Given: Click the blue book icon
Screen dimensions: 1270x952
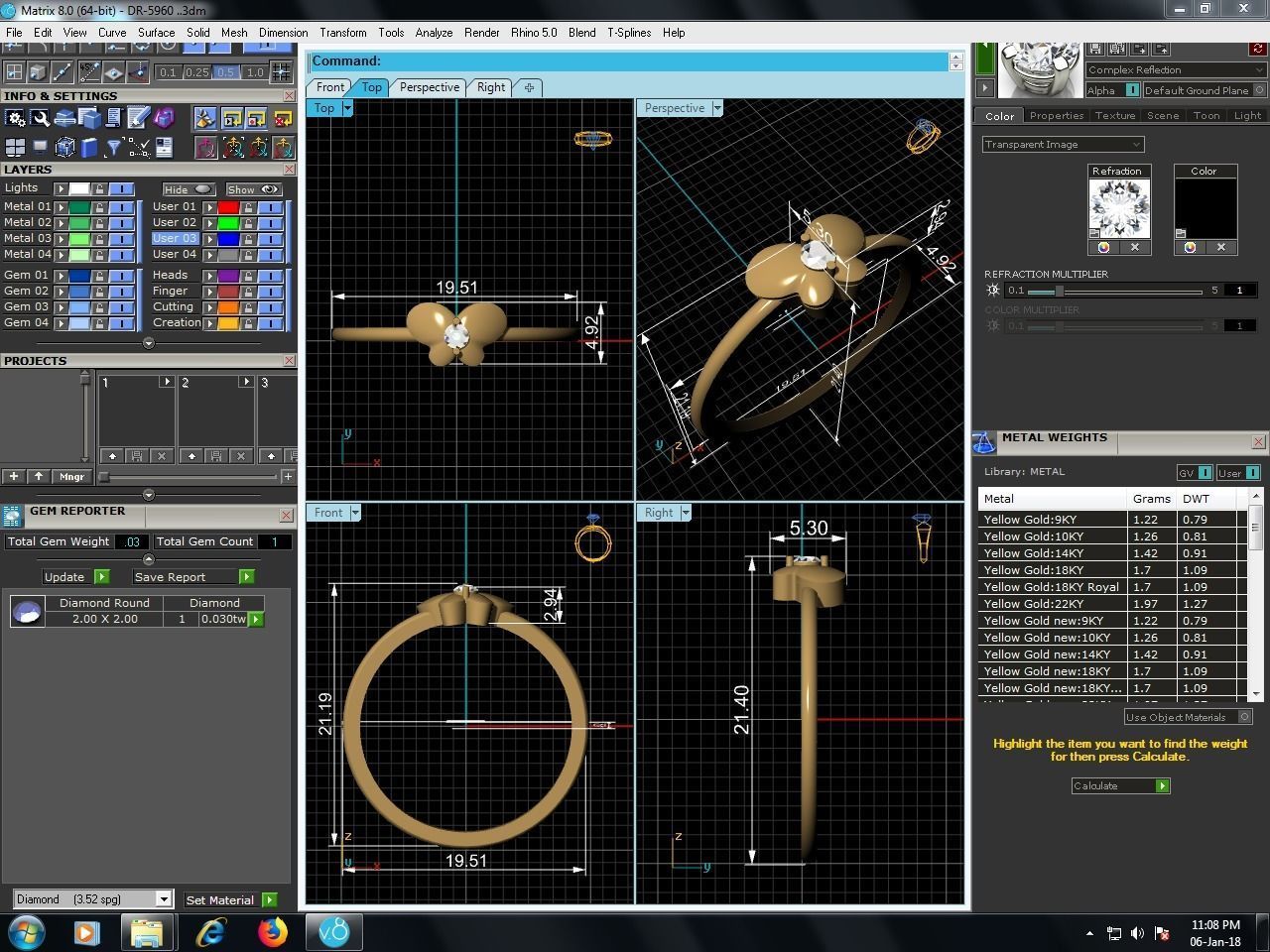Looking at the screenshot, I should tap(89, 148).
